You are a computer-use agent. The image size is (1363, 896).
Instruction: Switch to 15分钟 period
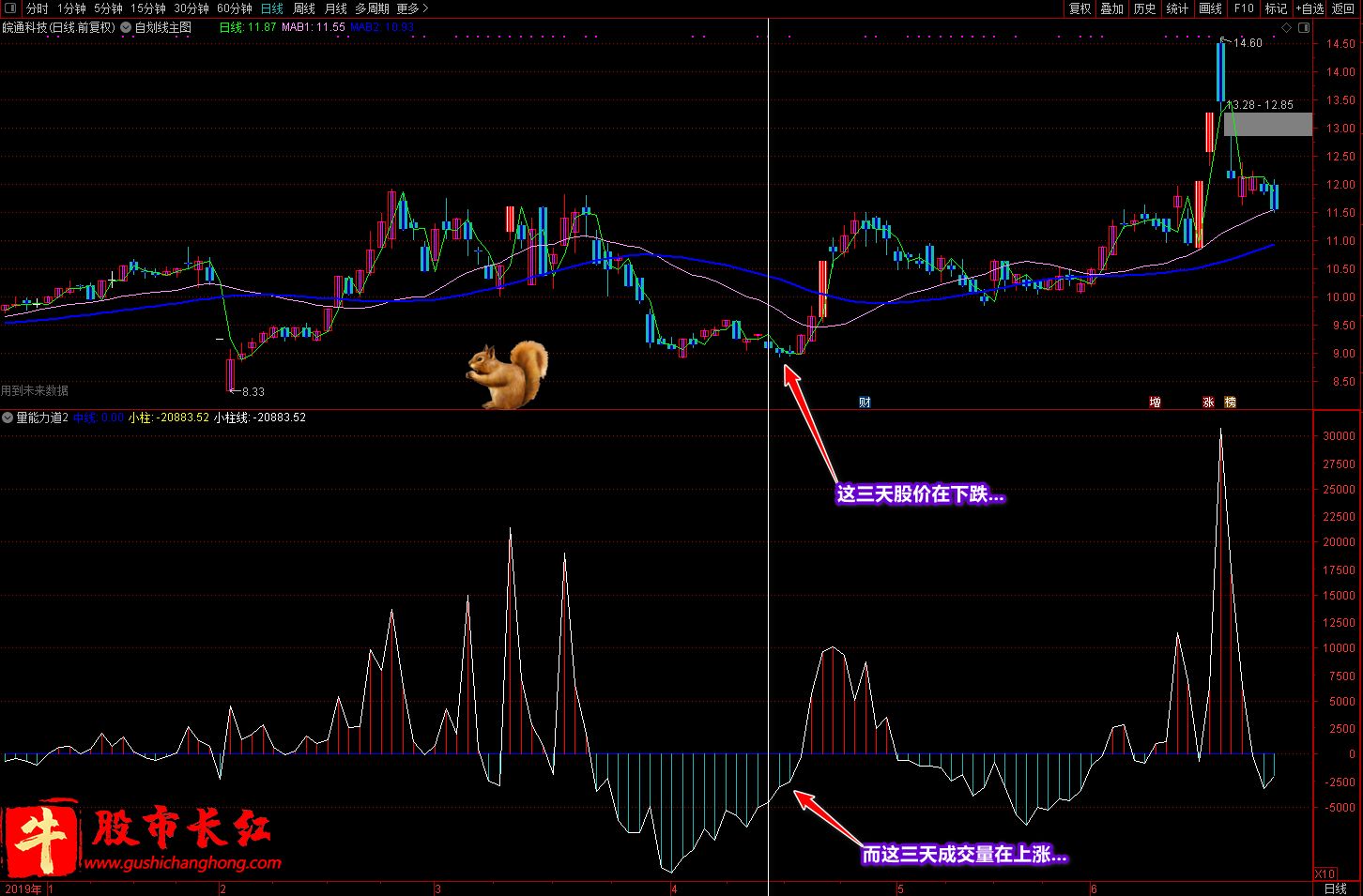[x=148, y=8]
